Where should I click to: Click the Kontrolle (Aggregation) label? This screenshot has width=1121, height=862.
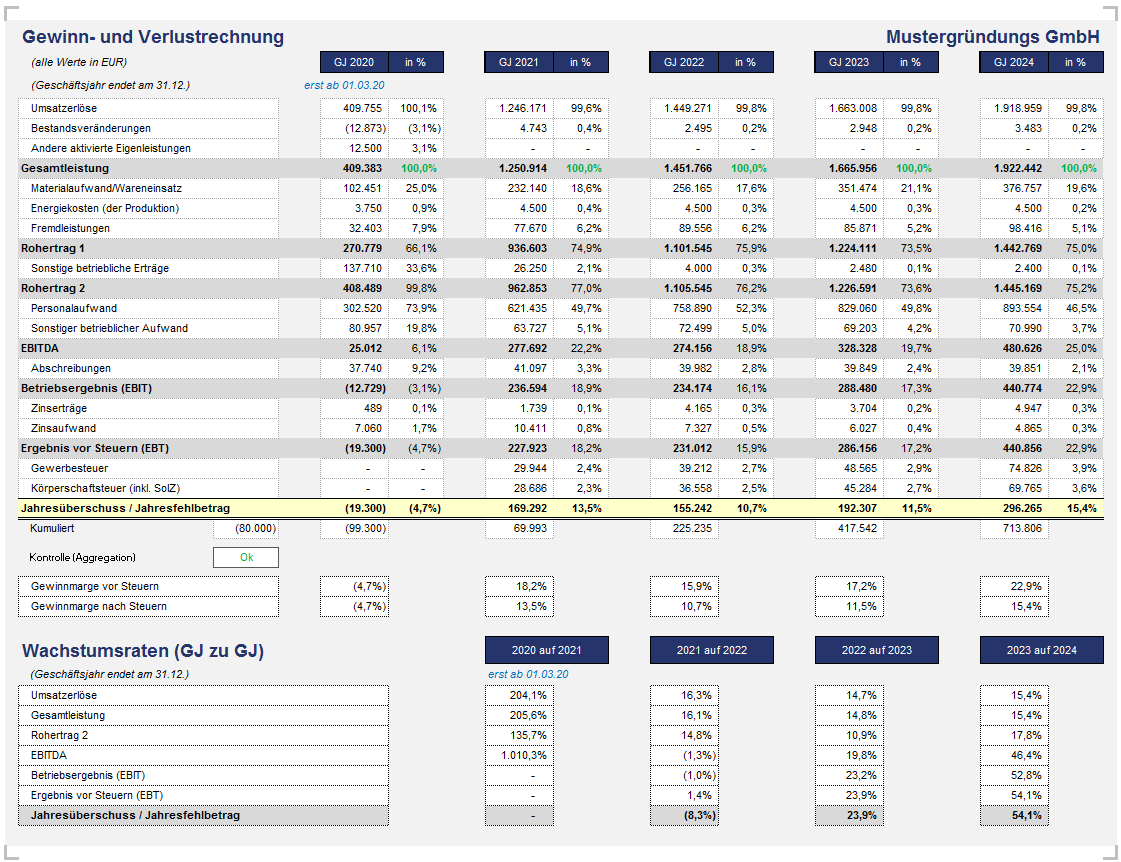pos(82,557)
